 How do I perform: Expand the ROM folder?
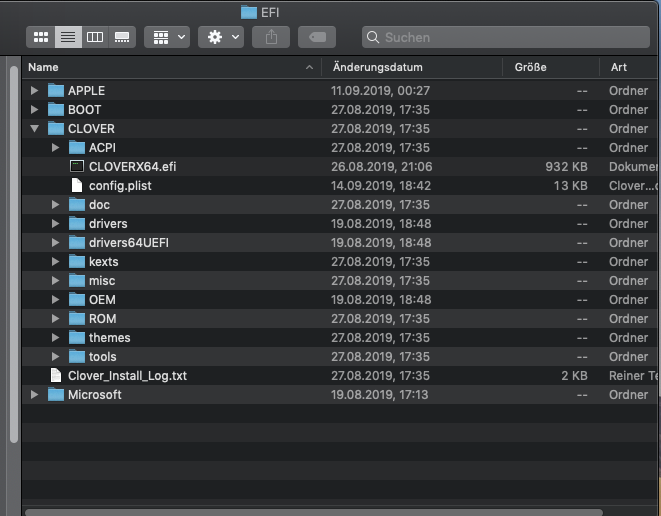(x=55, y=318)
